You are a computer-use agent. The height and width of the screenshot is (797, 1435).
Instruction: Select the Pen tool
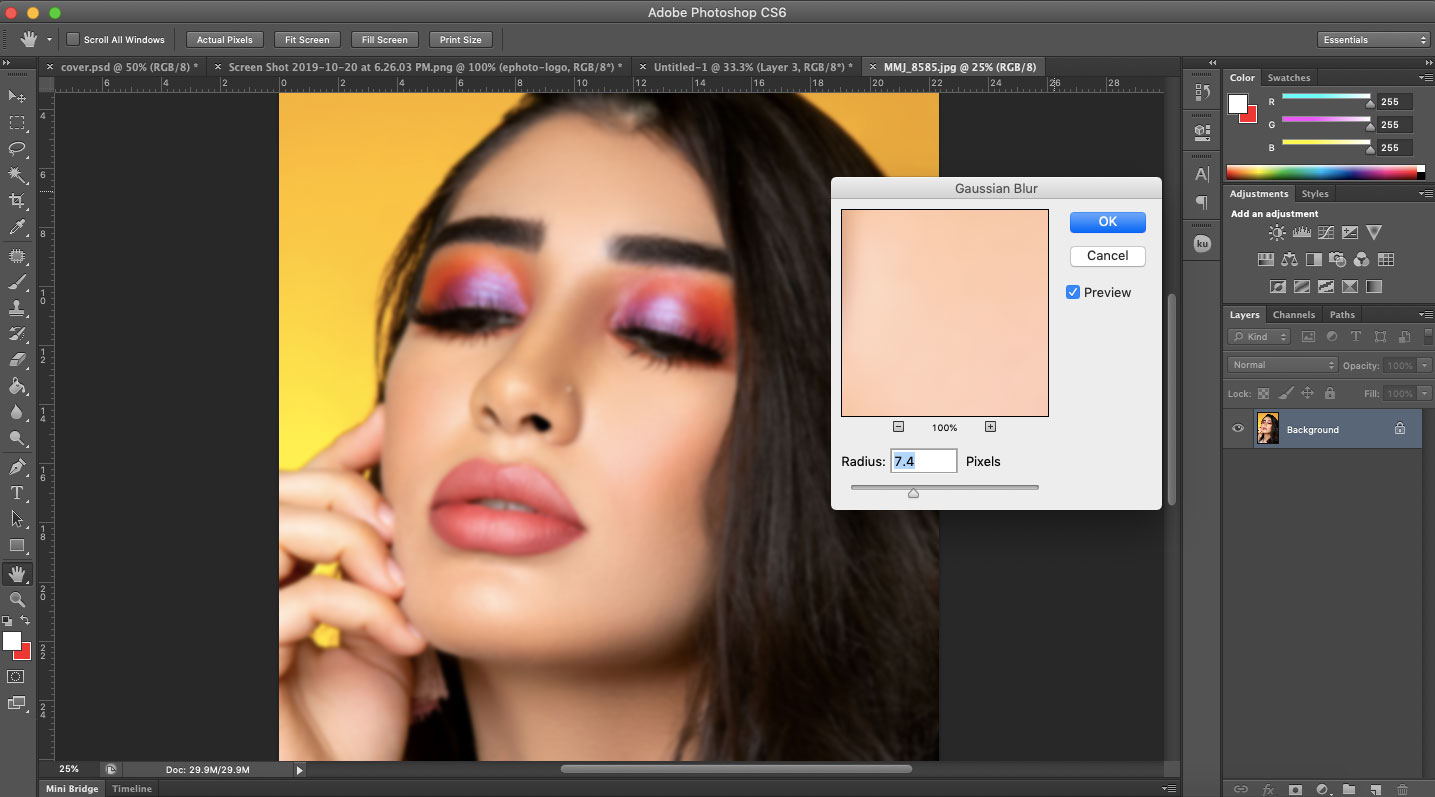17,467
